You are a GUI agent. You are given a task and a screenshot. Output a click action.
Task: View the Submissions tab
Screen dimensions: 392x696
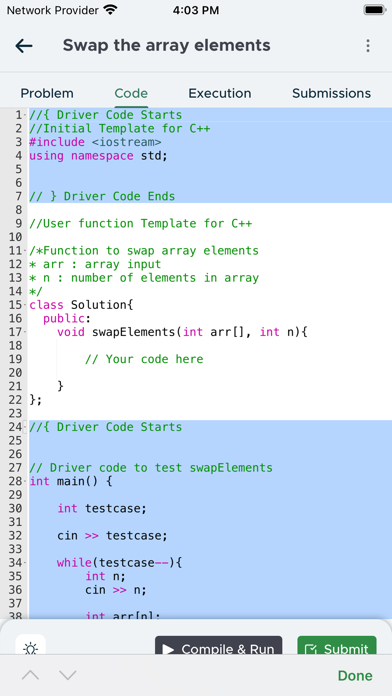(332, 93)
